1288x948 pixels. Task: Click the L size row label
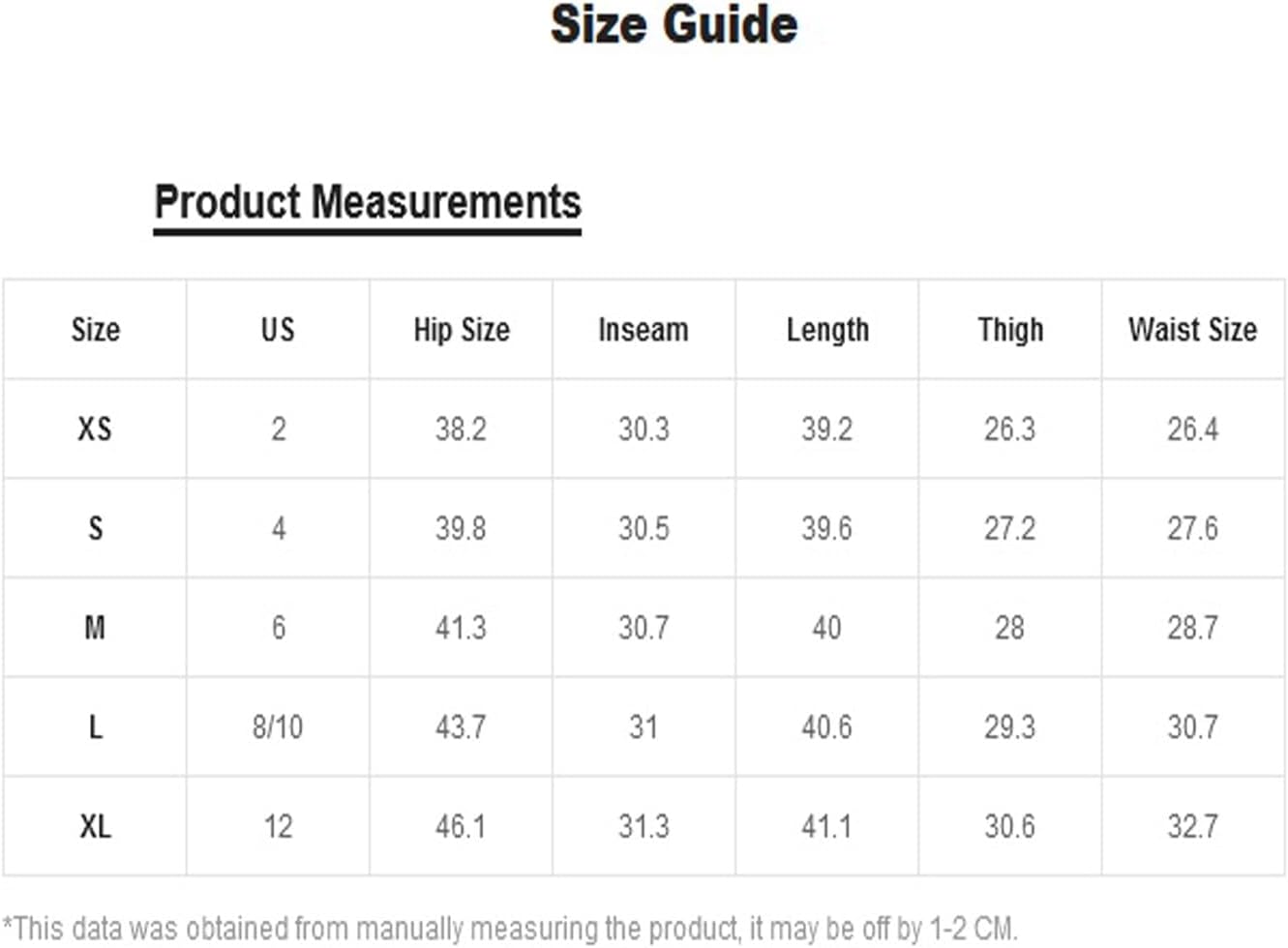[95, 726]
